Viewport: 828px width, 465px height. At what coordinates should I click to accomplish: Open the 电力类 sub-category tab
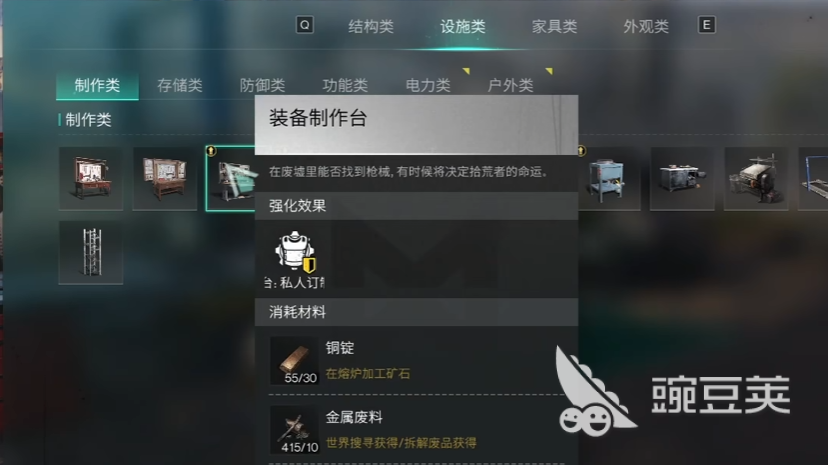tap(428, 85)
